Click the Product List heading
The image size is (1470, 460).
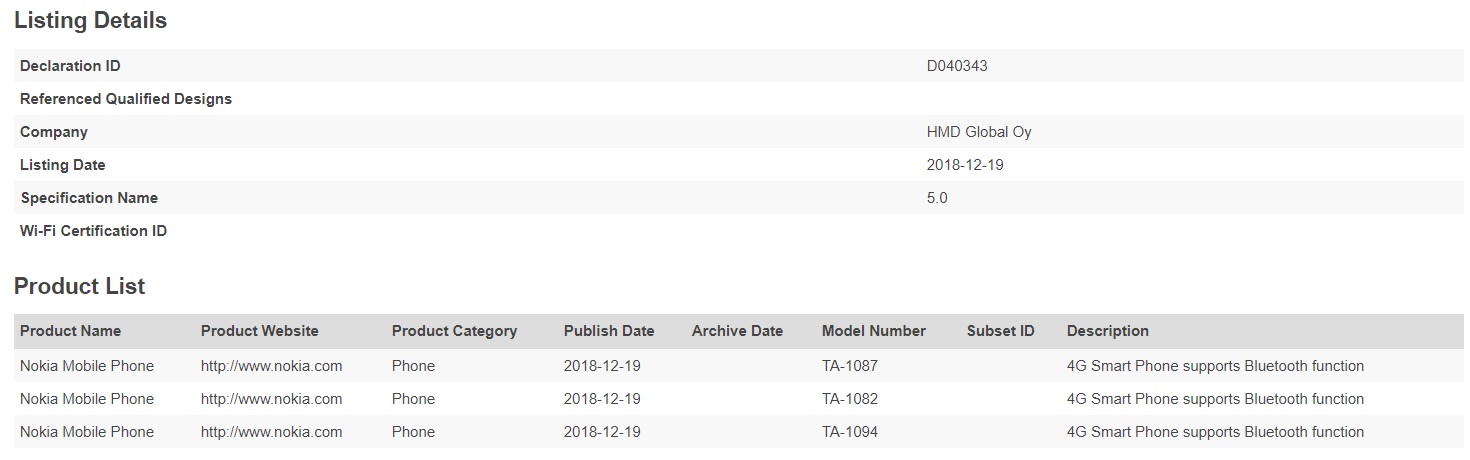click(80, 286)
